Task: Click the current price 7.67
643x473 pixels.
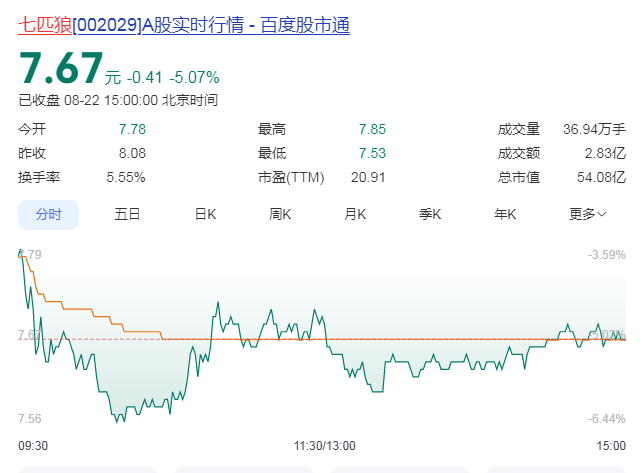Action: (x=61, y=68)
